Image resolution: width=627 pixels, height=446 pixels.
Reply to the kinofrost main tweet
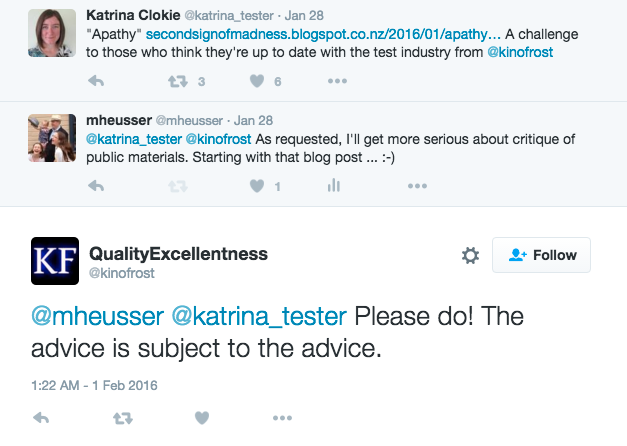point(41,418)
